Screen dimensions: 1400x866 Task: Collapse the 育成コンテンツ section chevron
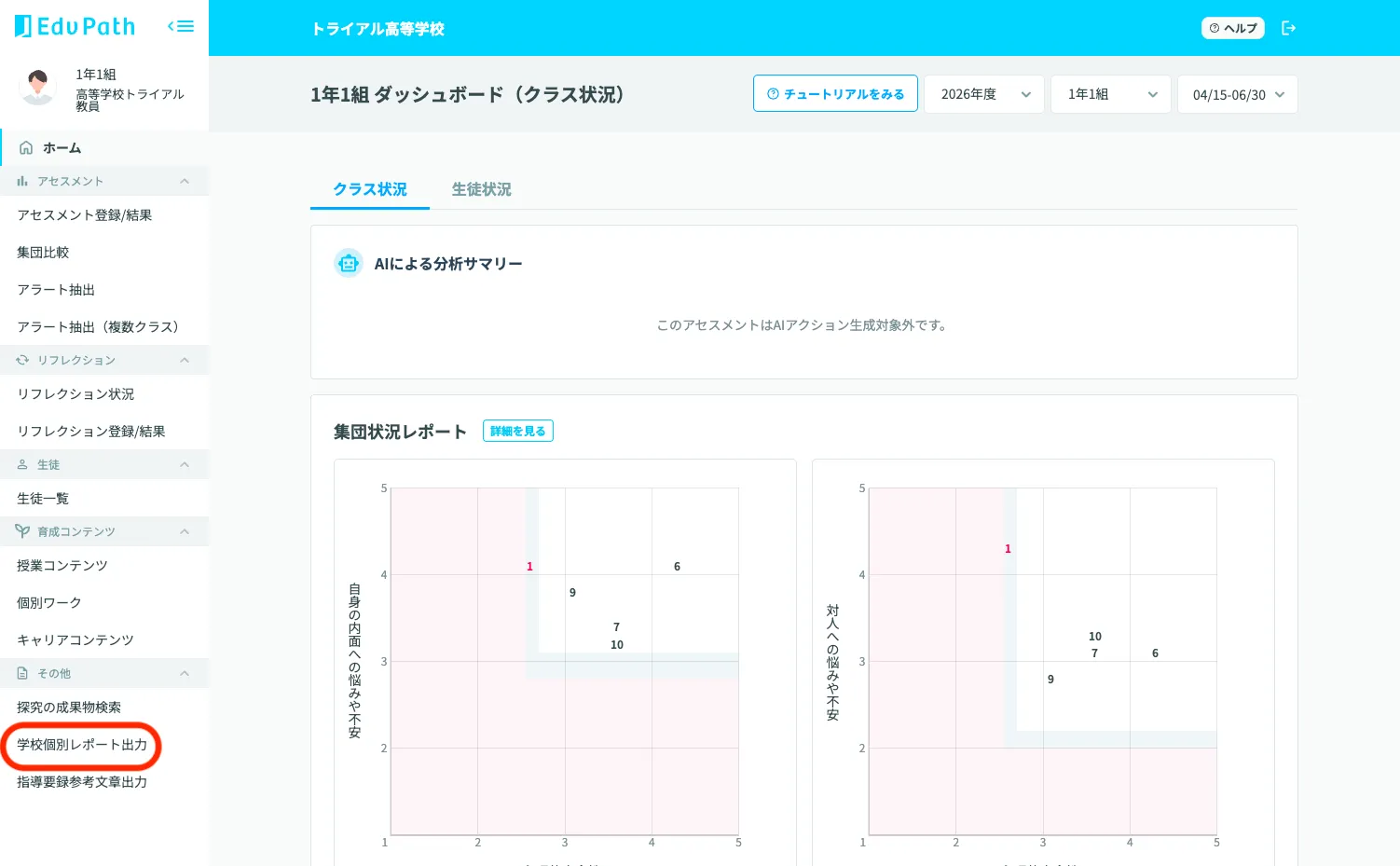[185, 531]
